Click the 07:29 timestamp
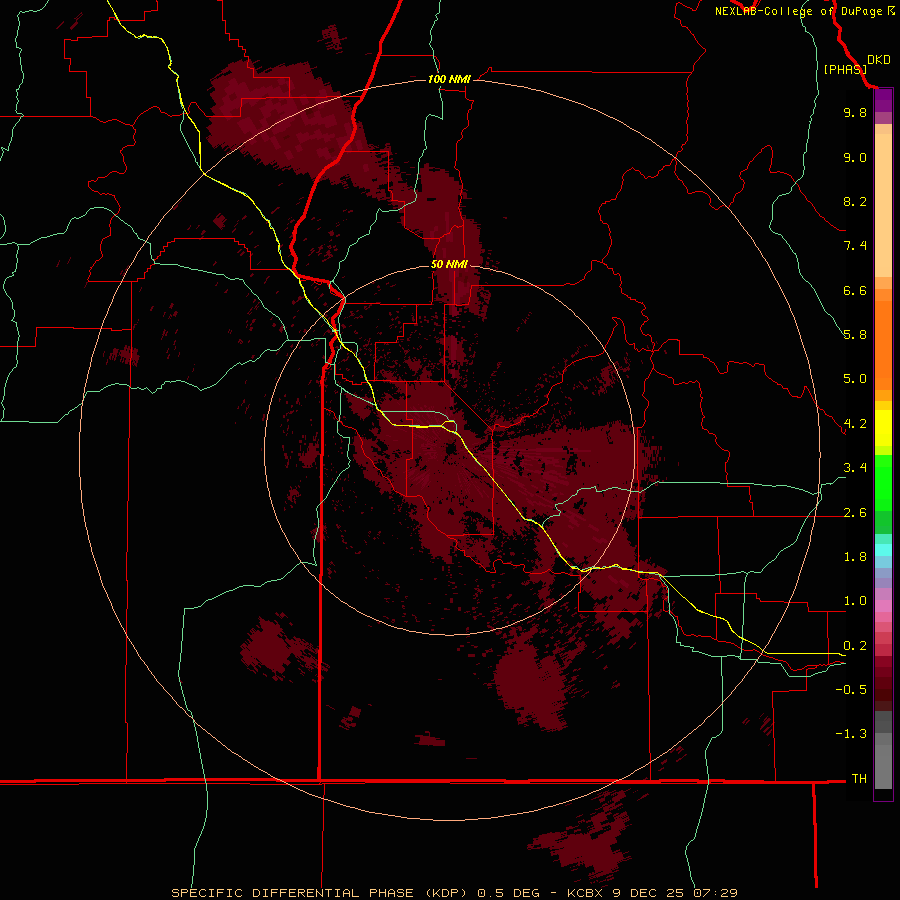The height and width of the screenshot is (900, 900). click(x=715, y=893)
